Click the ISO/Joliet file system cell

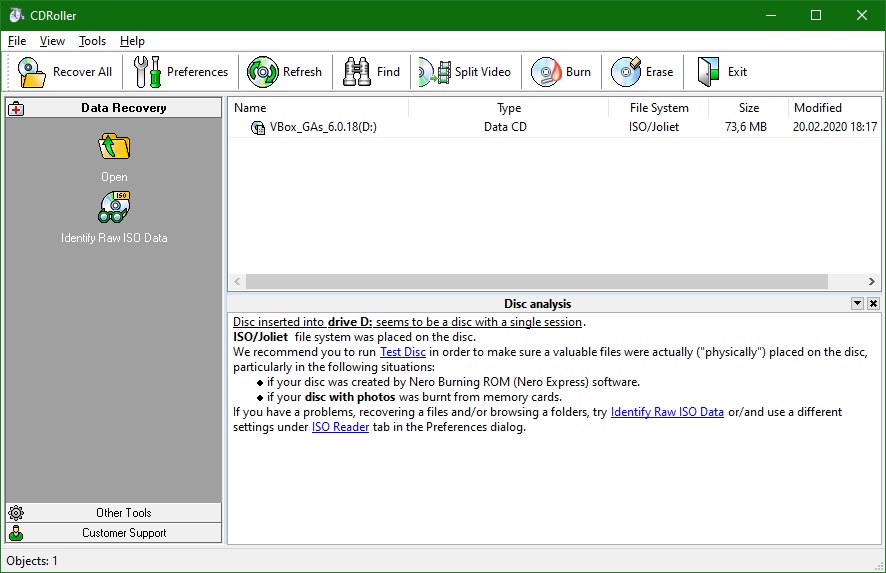click(654, 127)
